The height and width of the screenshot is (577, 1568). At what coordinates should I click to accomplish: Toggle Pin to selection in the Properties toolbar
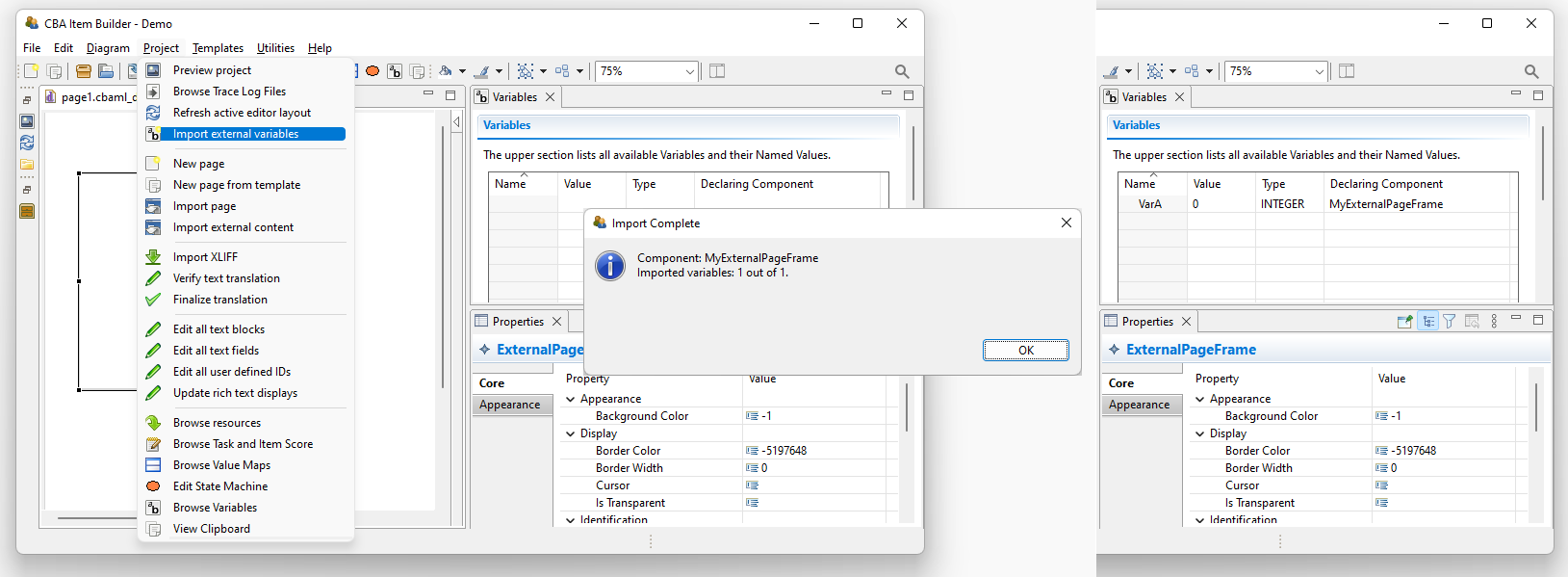pos(1404,322)
